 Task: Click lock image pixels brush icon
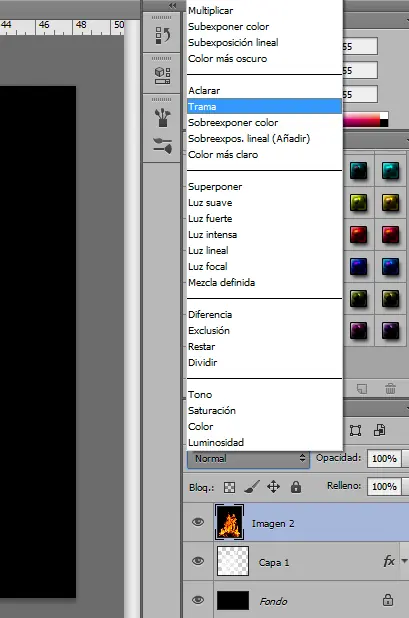coord(252,487)
